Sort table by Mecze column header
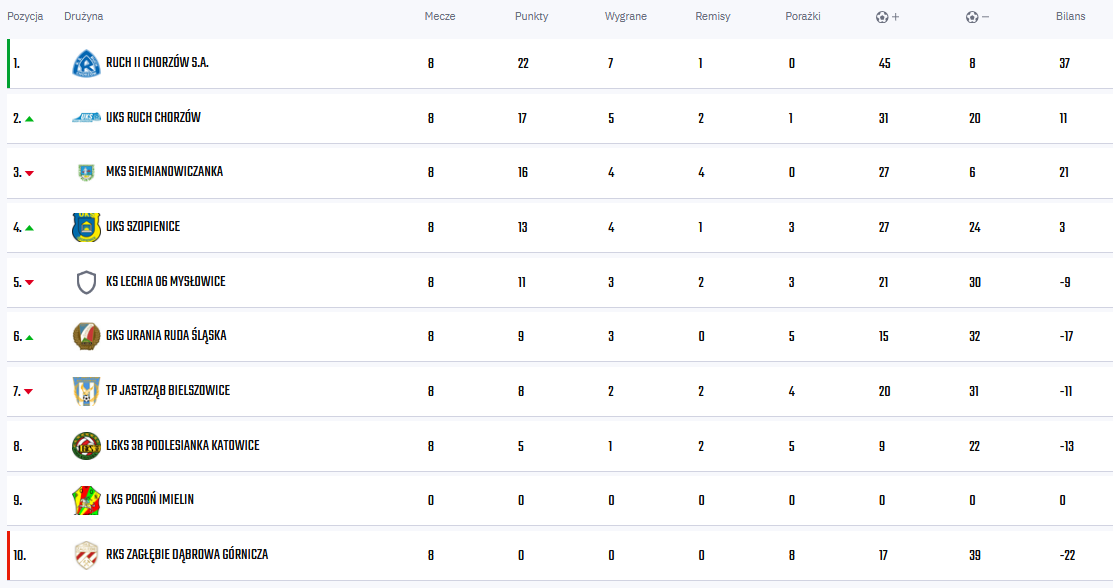Screen dimensions: 1113x588 [x=439, y=16]
